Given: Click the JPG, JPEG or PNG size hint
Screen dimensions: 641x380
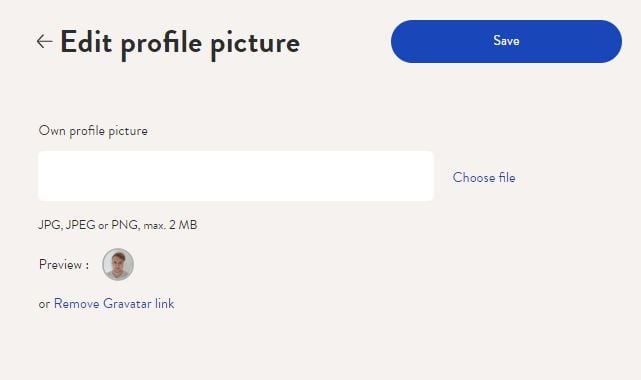Looking at the screenshot, I should (x=118, y=225).
